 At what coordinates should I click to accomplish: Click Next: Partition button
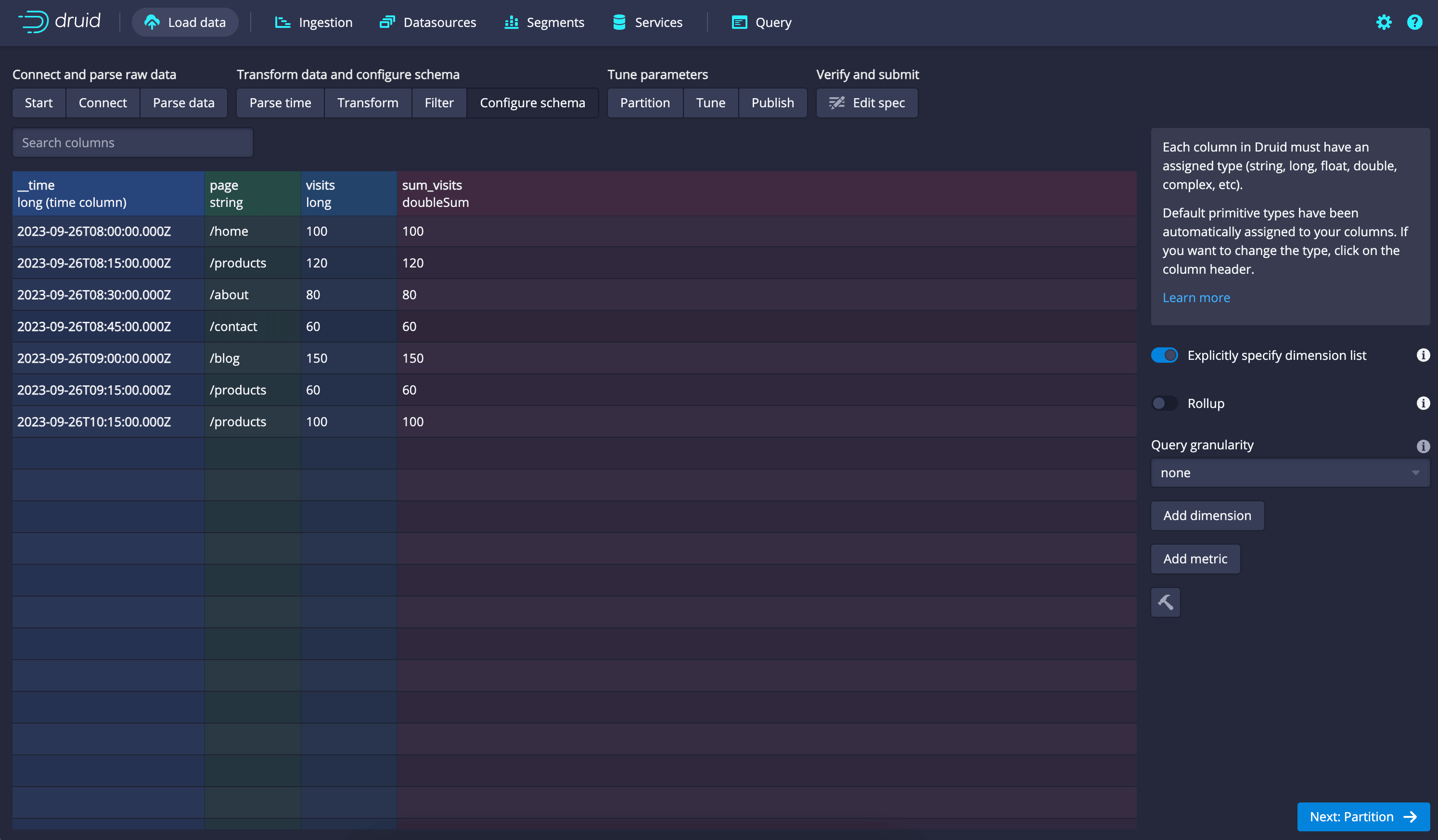[1362, 816]
